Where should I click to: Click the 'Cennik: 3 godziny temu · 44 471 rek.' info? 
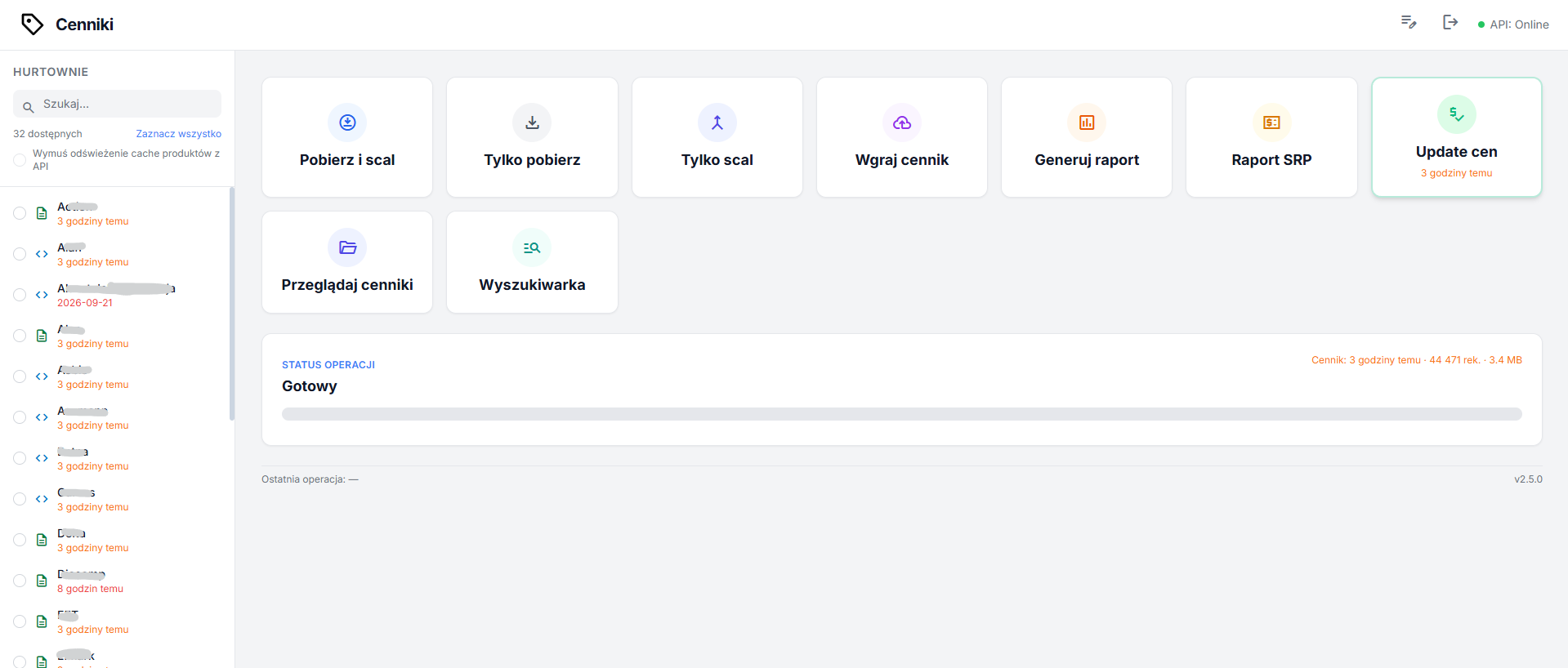[x=1417, y=360]
